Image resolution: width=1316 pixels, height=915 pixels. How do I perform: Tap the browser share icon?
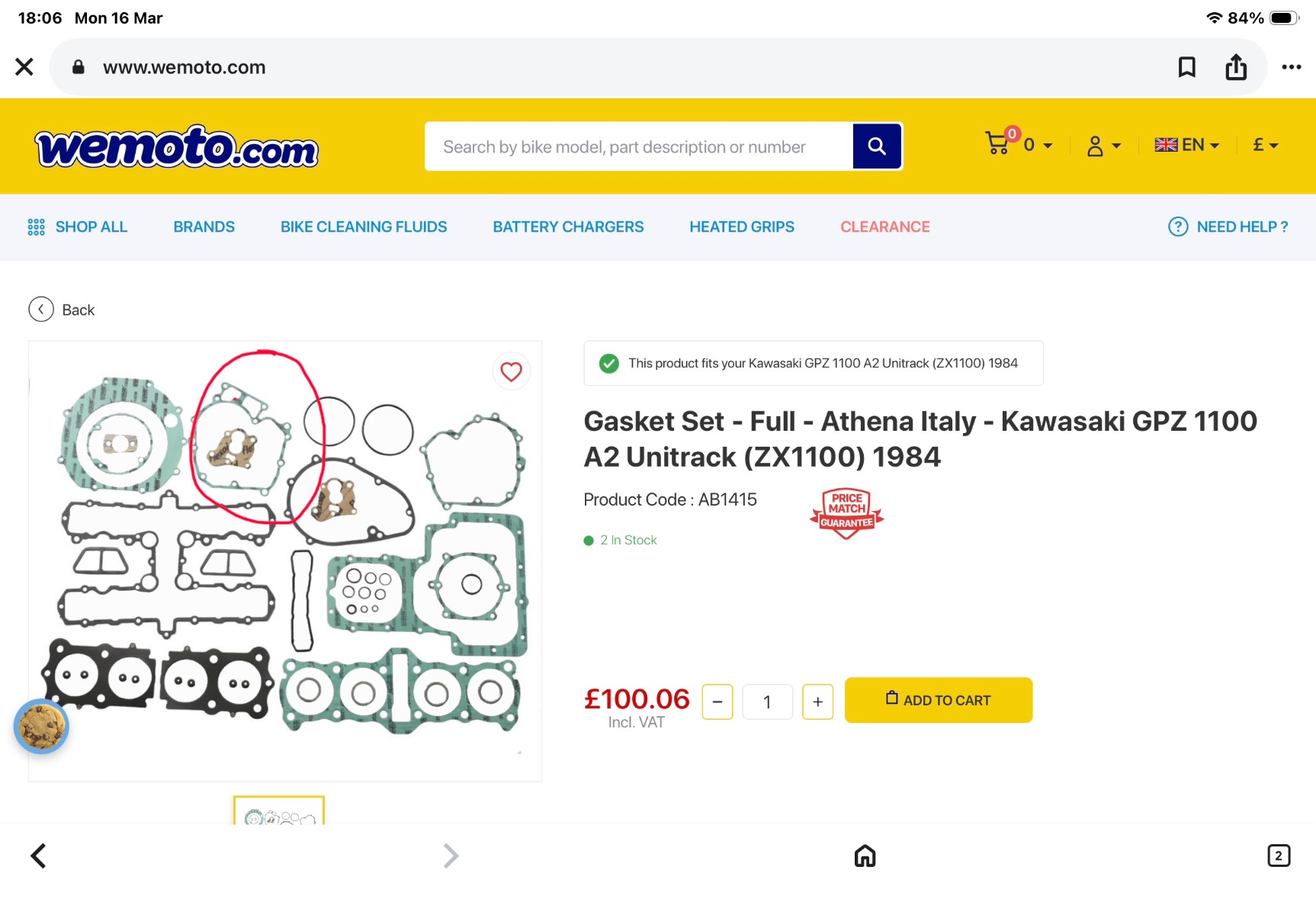[x=1236, y=67]
